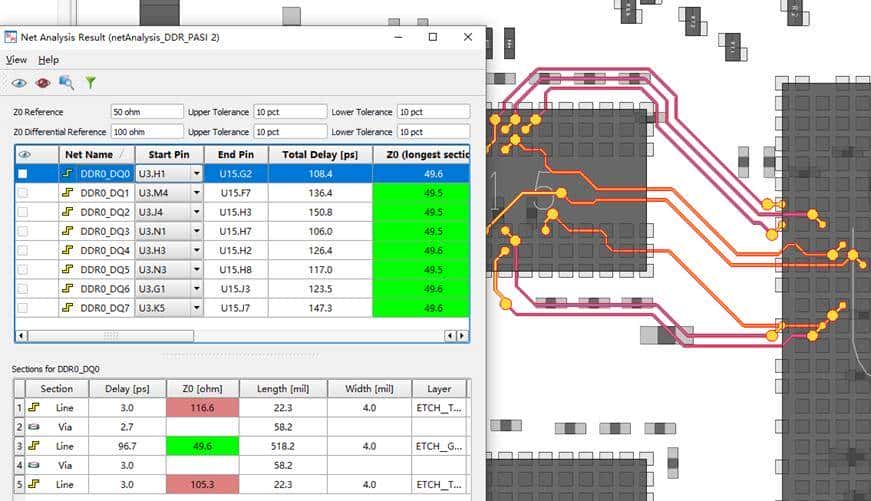Click the blue eye show icon in toolbar
Screen dimensions: 871x501
point(19,83)
